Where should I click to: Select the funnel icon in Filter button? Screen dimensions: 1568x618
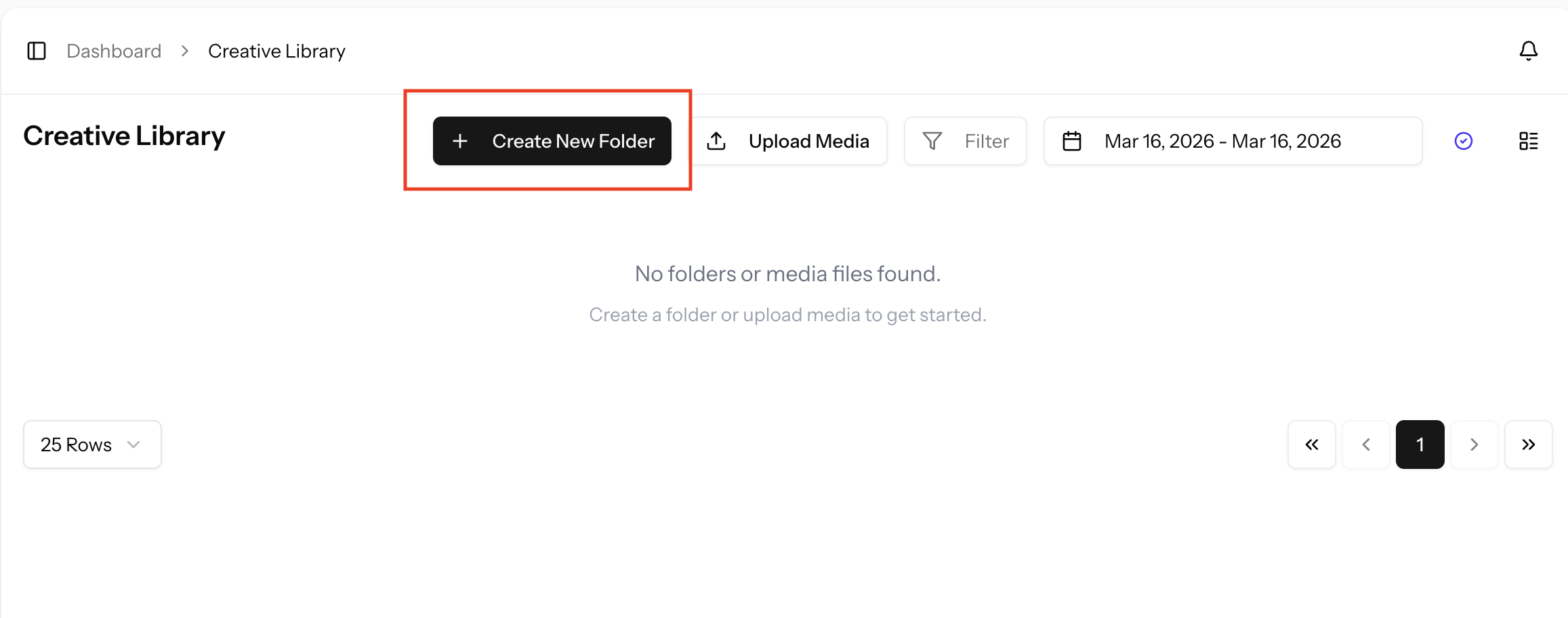click(x=933, y=140)
